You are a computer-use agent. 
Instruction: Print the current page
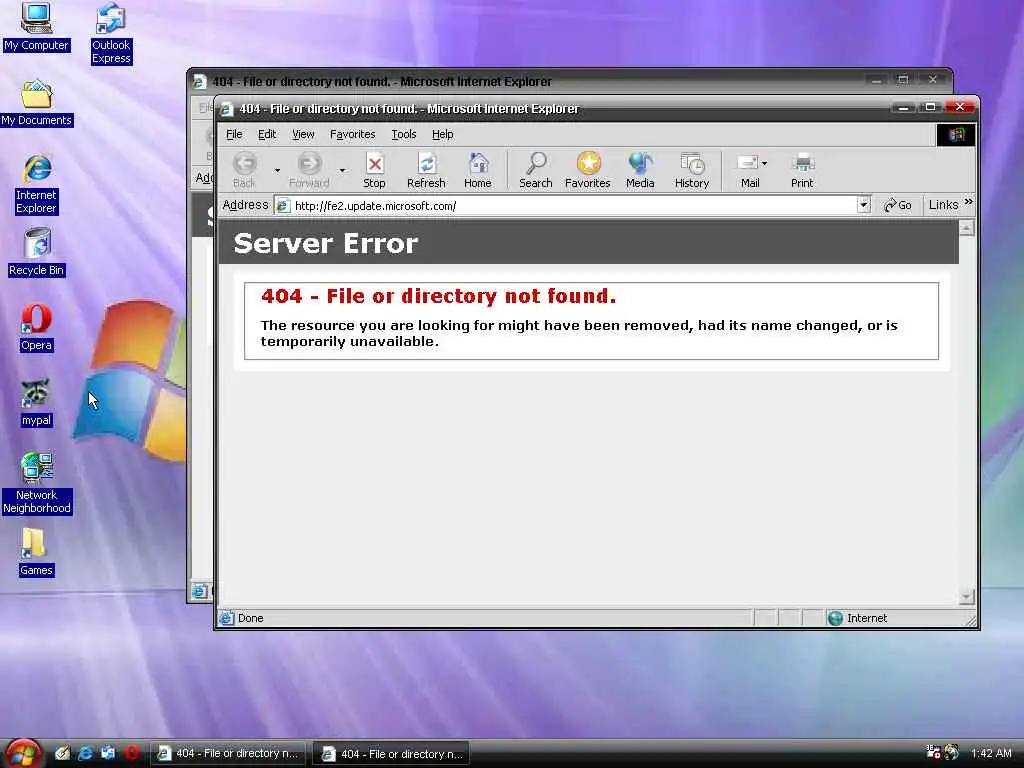tap(802, 170)
